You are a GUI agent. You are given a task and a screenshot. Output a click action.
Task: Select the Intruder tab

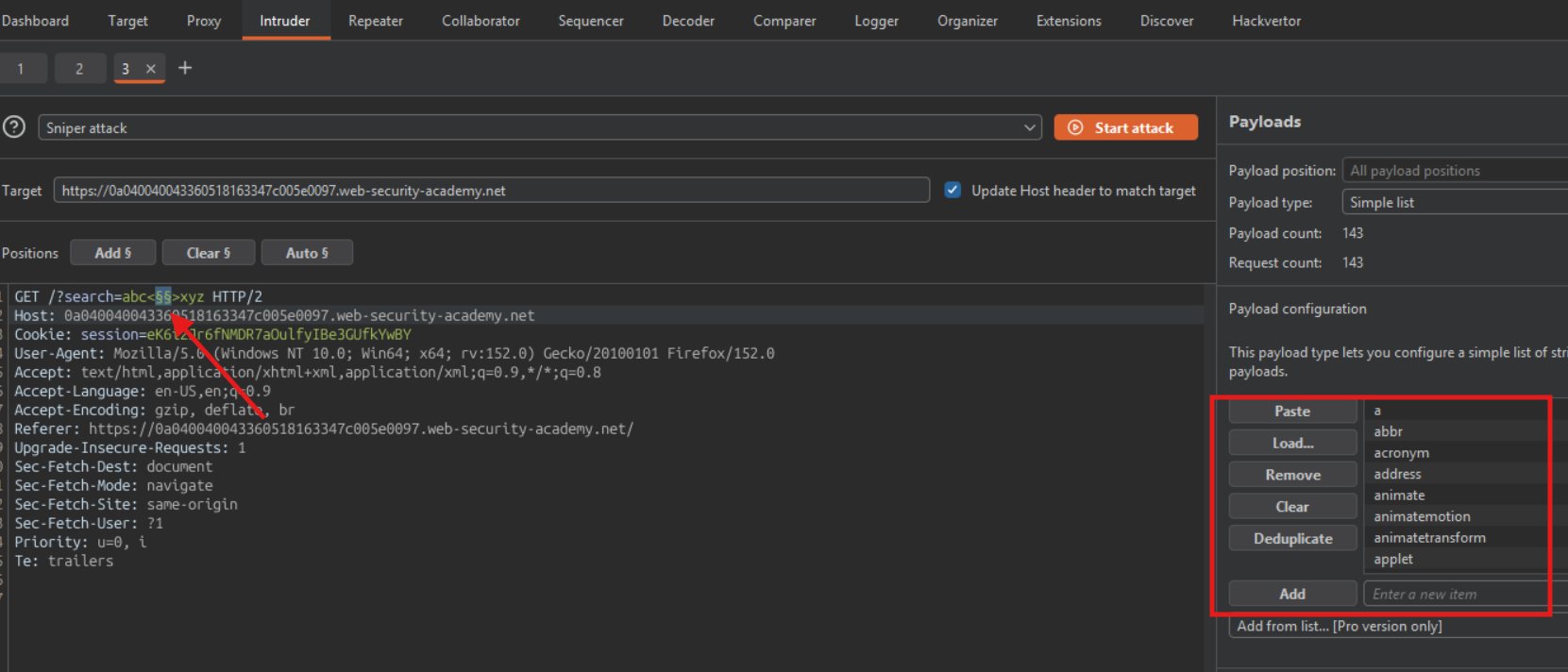tap(285, 21)
